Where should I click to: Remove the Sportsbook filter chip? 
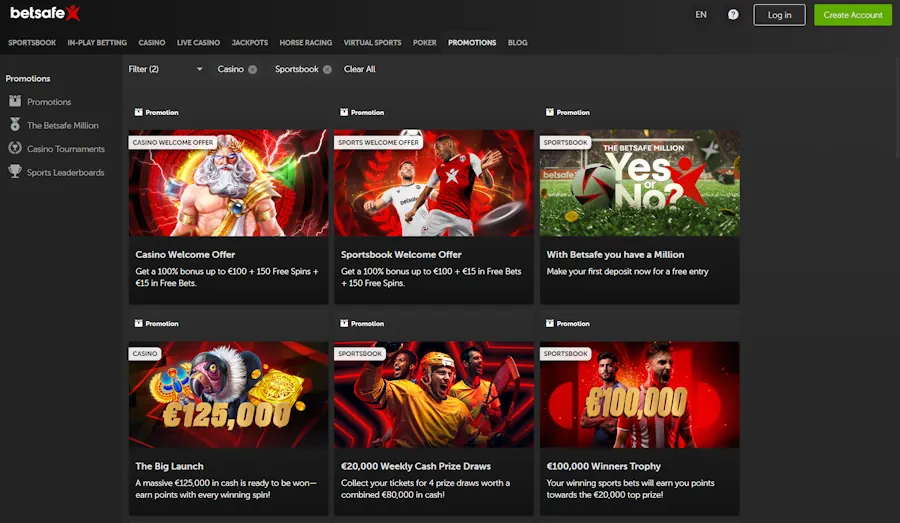327,69
